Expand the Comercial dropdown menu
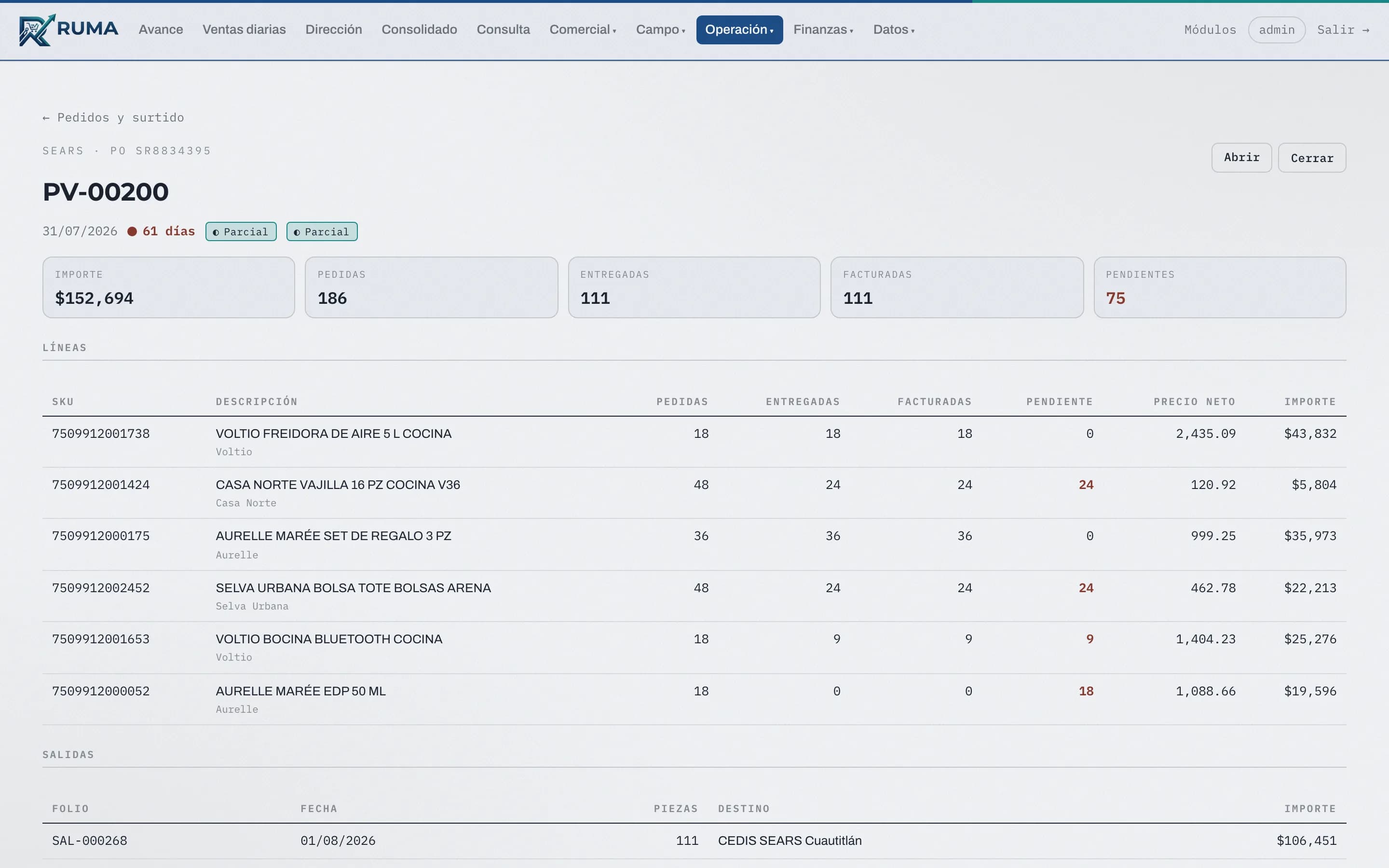The height and width of the screenshot is (868, 1389). (583, 30)
